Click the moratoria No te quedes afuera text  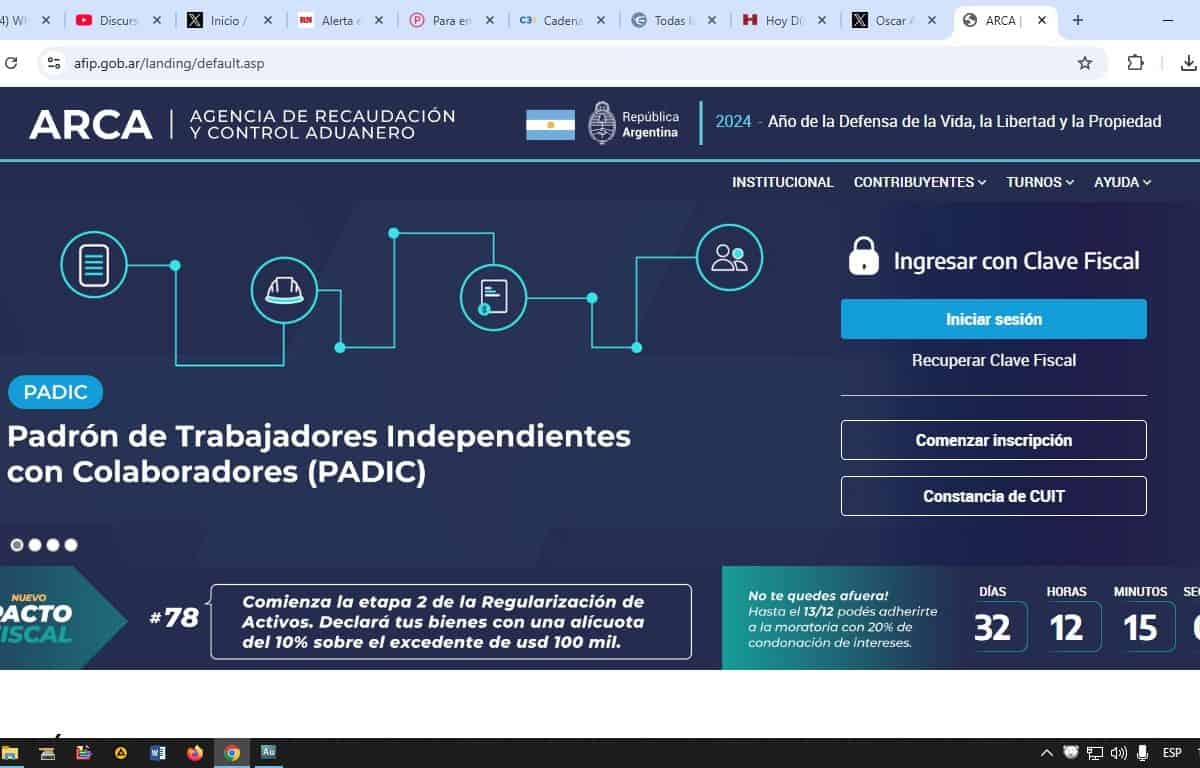tap(843, 619)
